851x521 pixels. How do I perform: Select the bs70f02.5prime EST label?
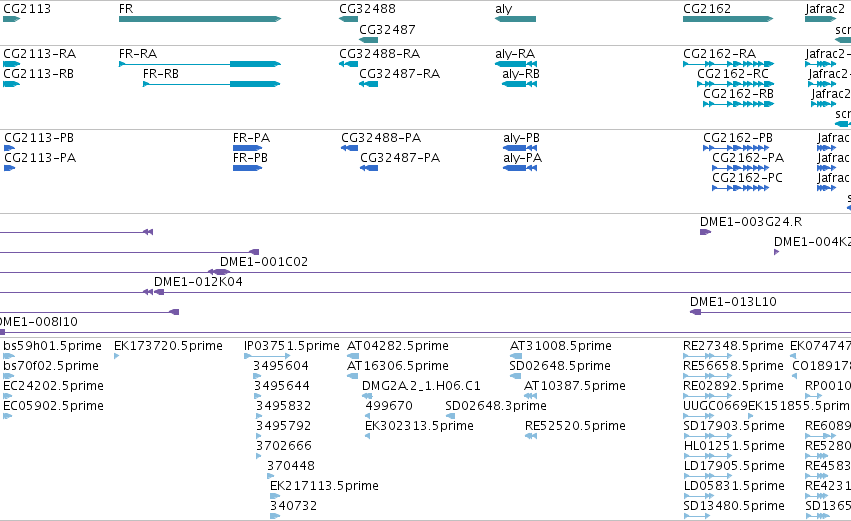[51, 366]
